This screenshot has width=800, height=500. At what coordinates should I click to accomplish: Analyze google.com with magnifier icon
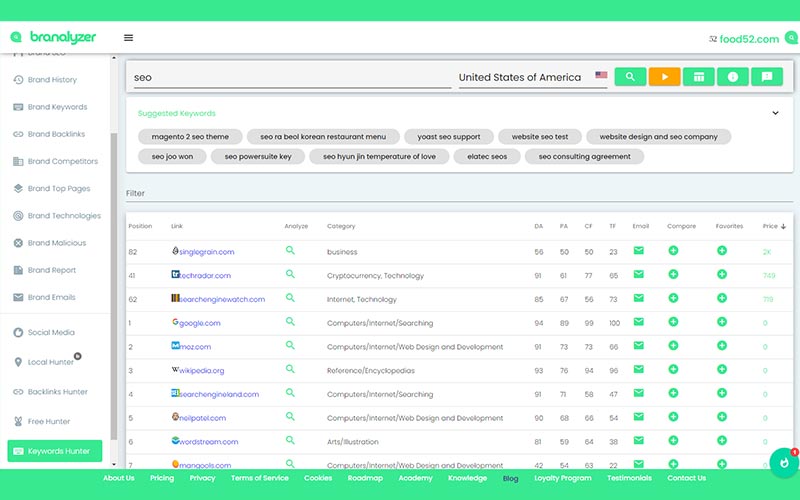[x=290, y=321]
